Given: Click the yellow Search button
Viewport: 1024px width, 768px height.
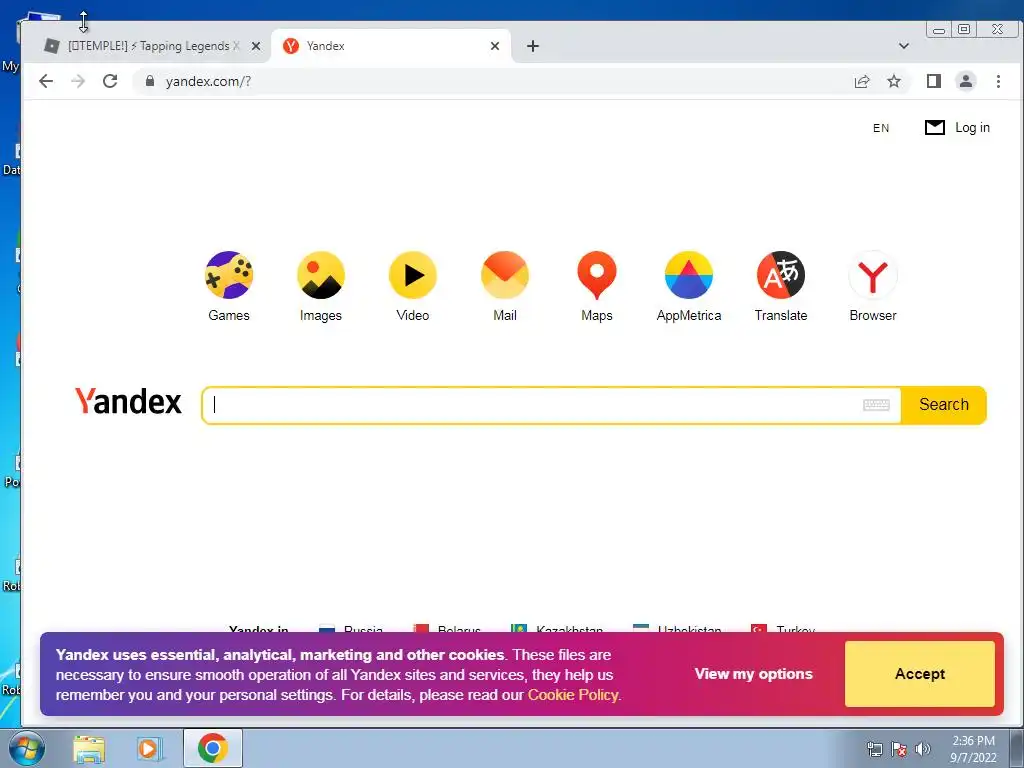Looking at the screenshot, I should (944, 405).
